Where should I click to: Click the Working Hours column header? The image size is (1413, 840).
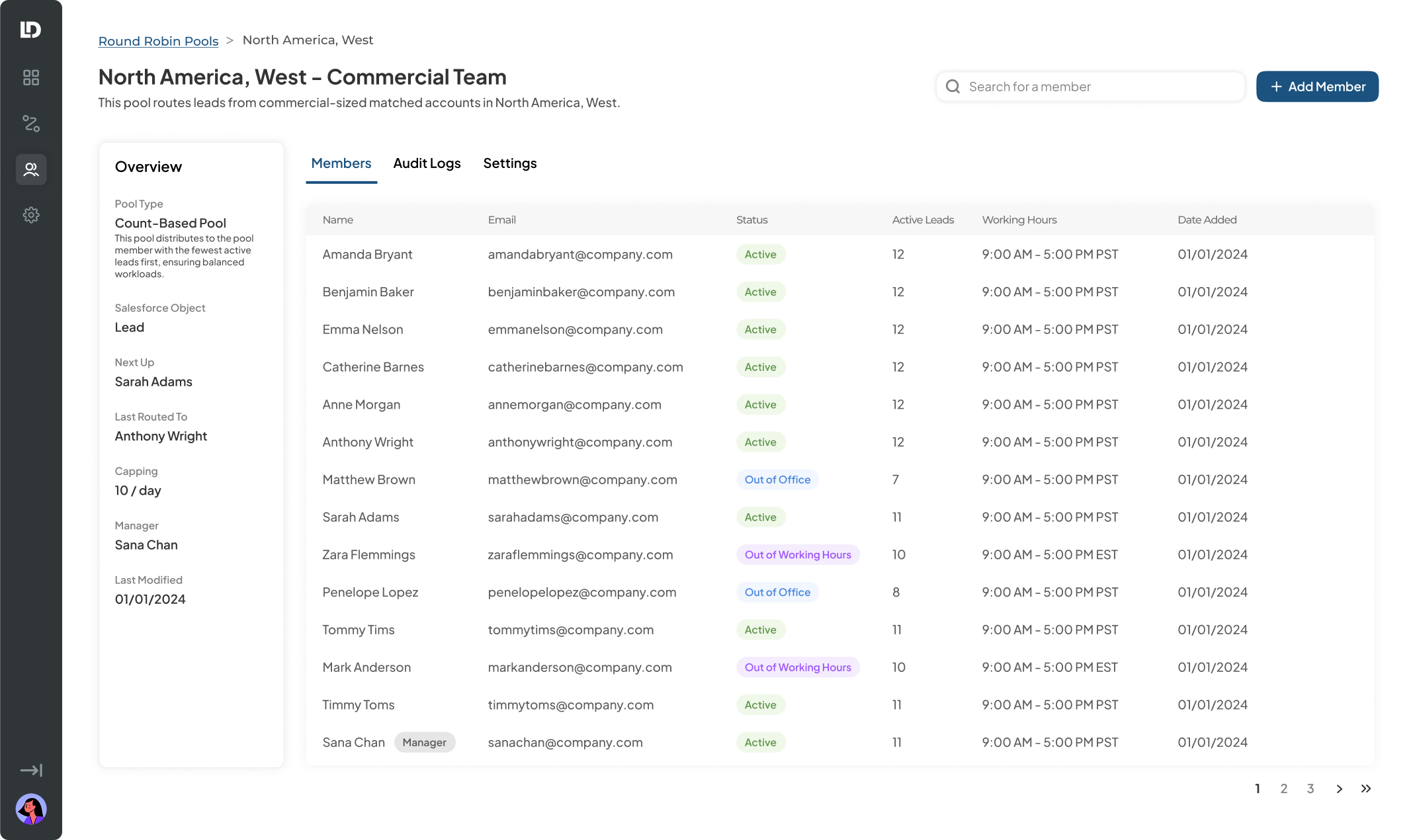[x=1019, y=220]
